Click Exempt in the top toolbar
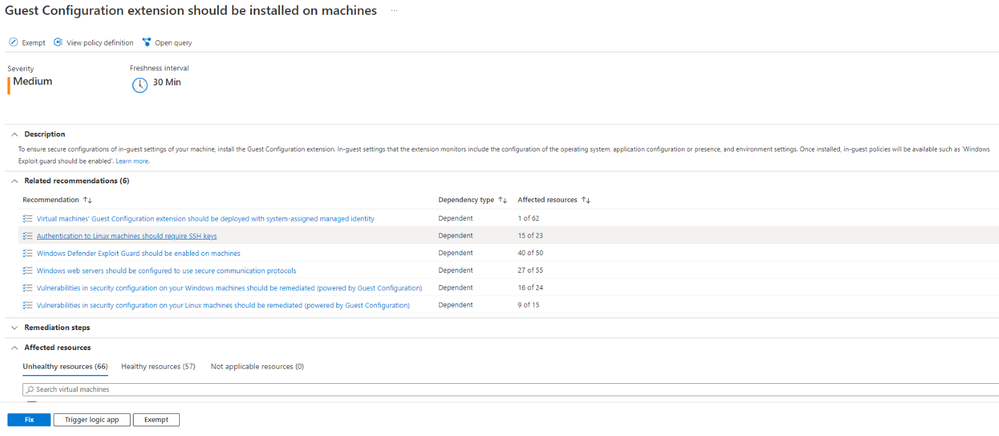Viewport: 999px width, 436px height. (27, 43)
